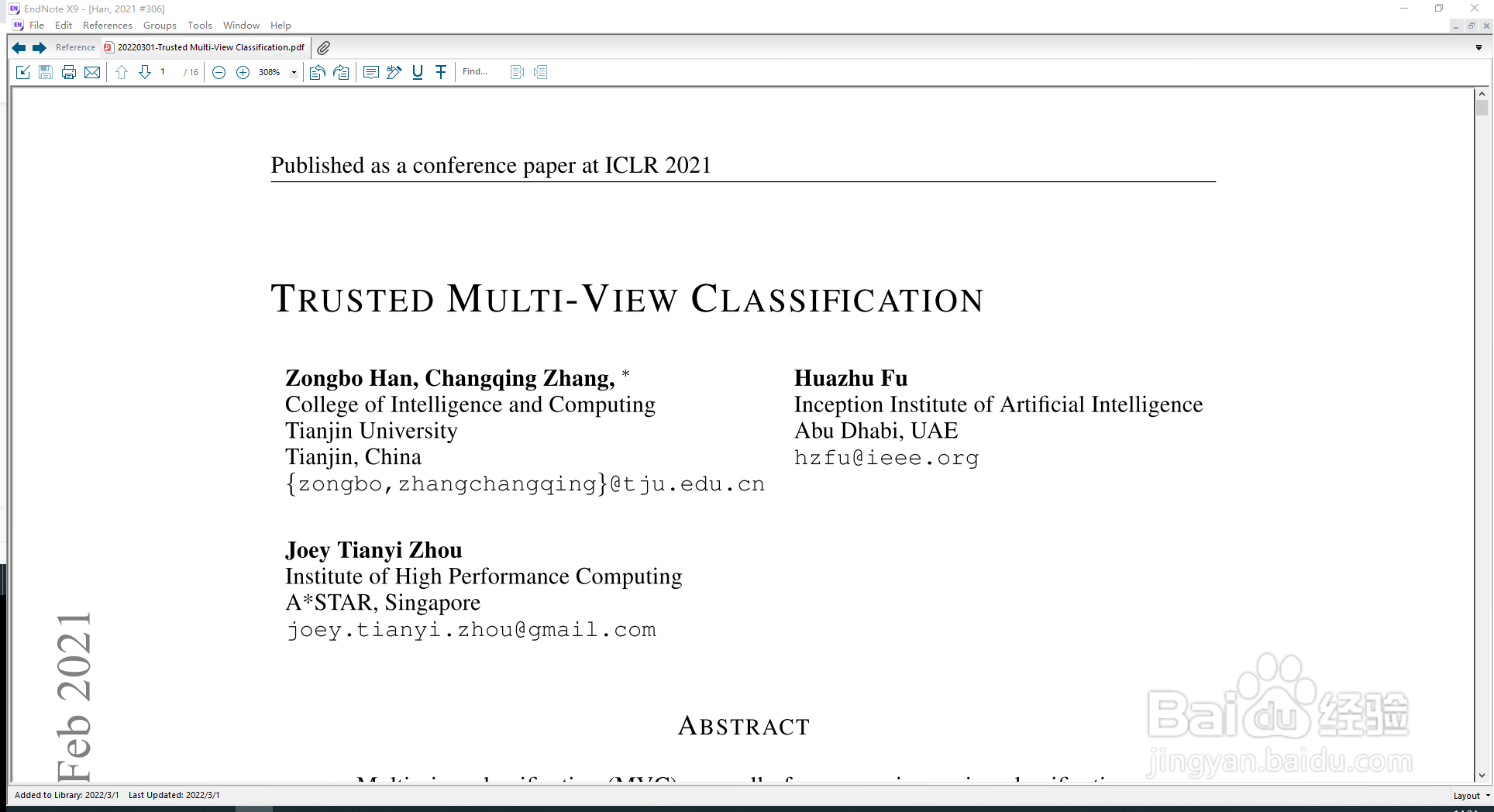The width and height of the screenshot is (1494, 812).
Task: Go back to the previous reference arrow
Action: pyautogui.click(x=19, y=48)
